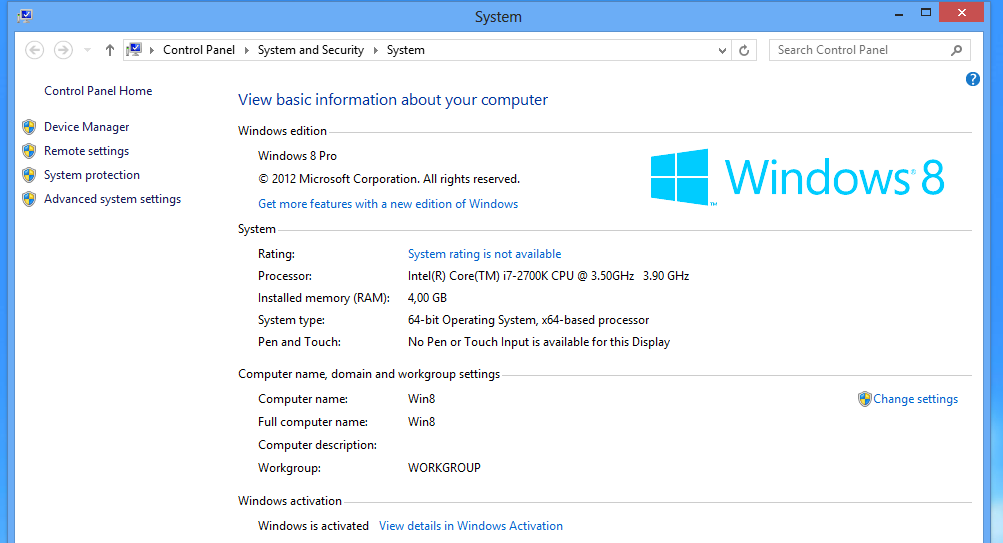
Task: Click the Back navigation arrow
Action: click(x=35, y=50)
